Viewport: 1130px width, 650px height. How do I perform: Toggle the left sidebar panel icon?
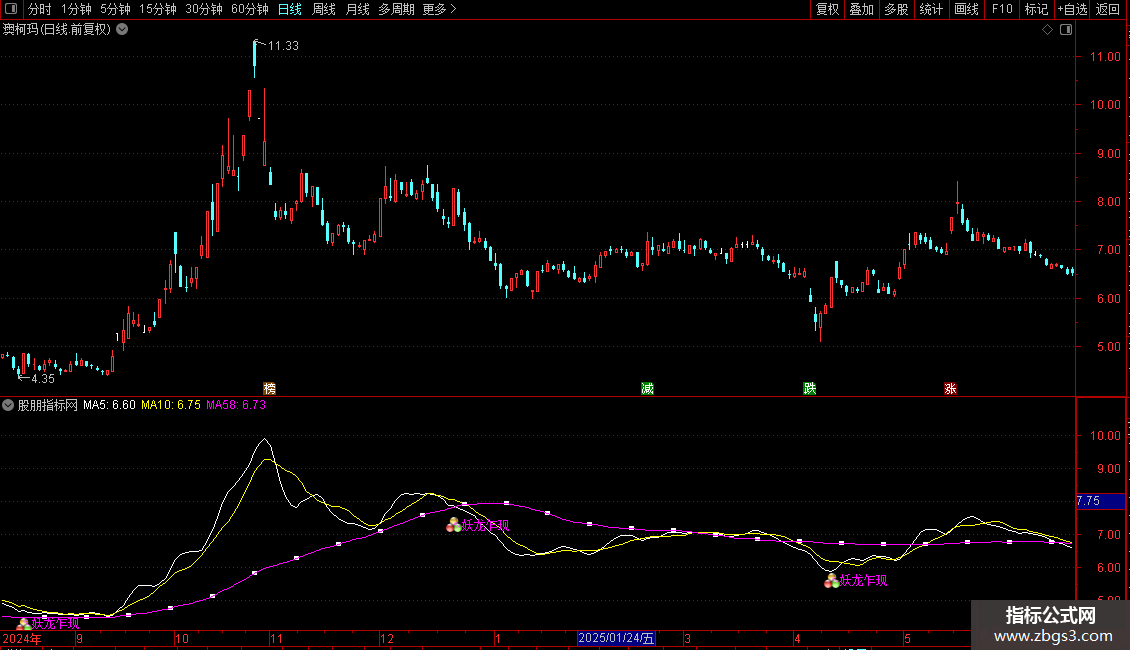point(11,9)
